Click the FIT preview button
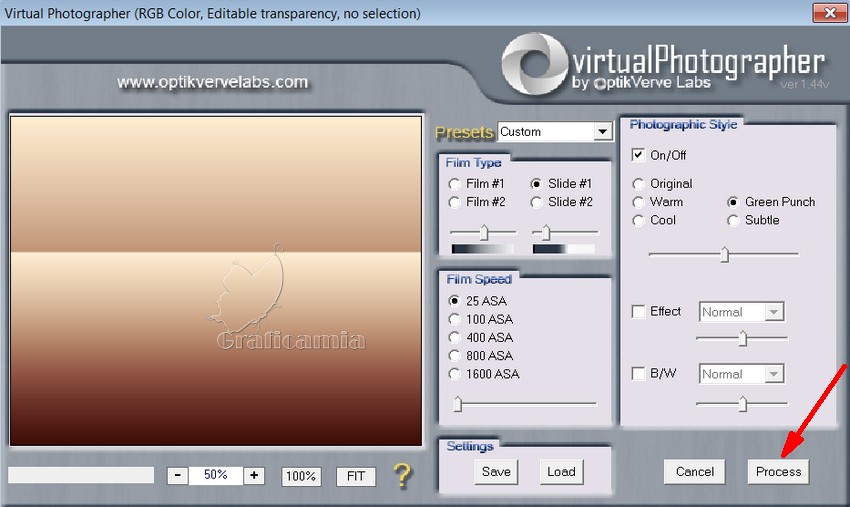Image resolution: width=850 pixels, height=507 pixels. point(356,476)
